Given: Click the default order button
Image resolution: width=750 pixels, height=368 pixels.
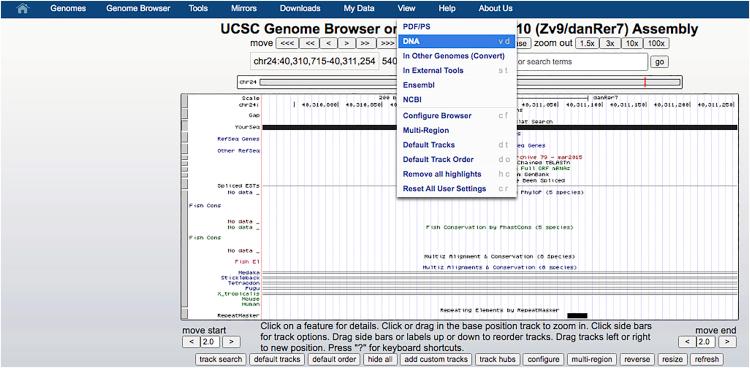Looking at the screenshot, I should pos(334,359).
